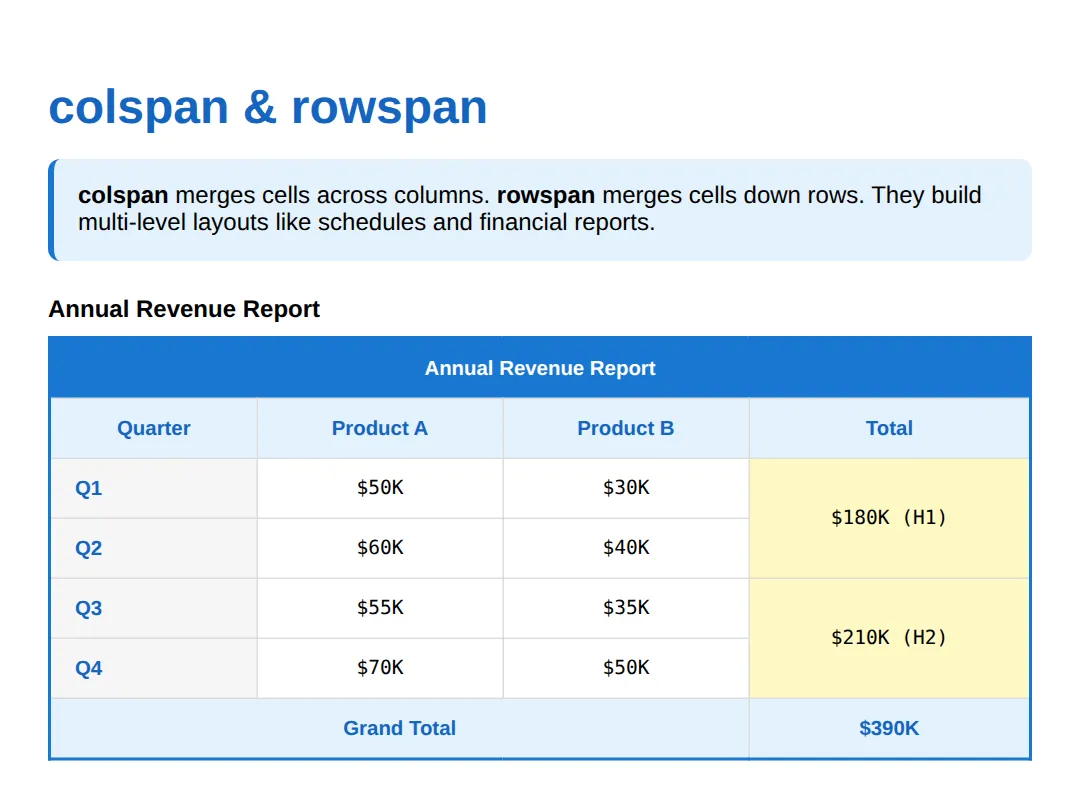The image size is (1080, 810).
Task: Click the $30K cell in Q1 row
Action: [626, 488]
